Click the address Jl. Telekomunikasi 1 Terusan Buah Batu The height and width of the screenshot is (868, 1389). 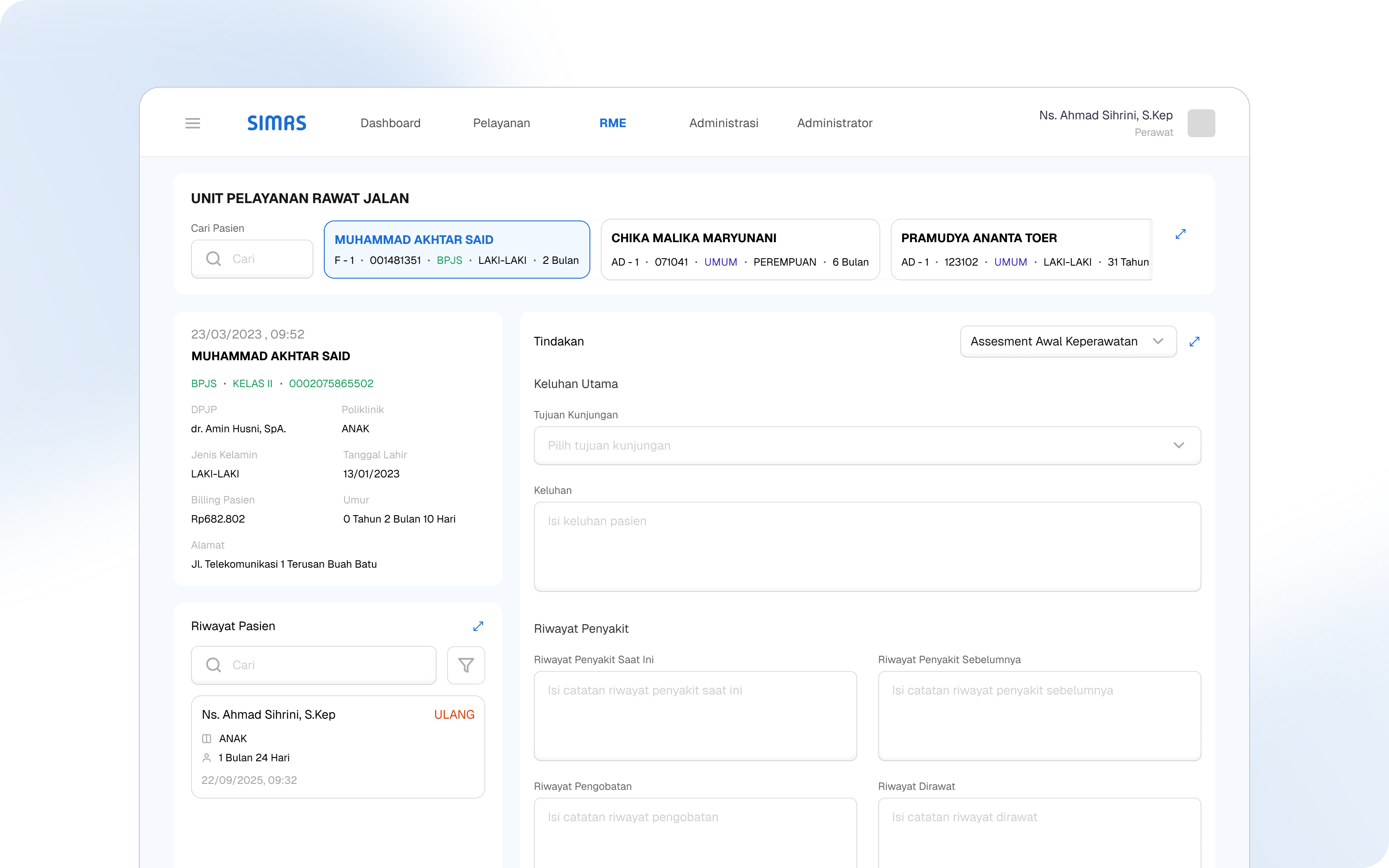[x=284, y=564]
